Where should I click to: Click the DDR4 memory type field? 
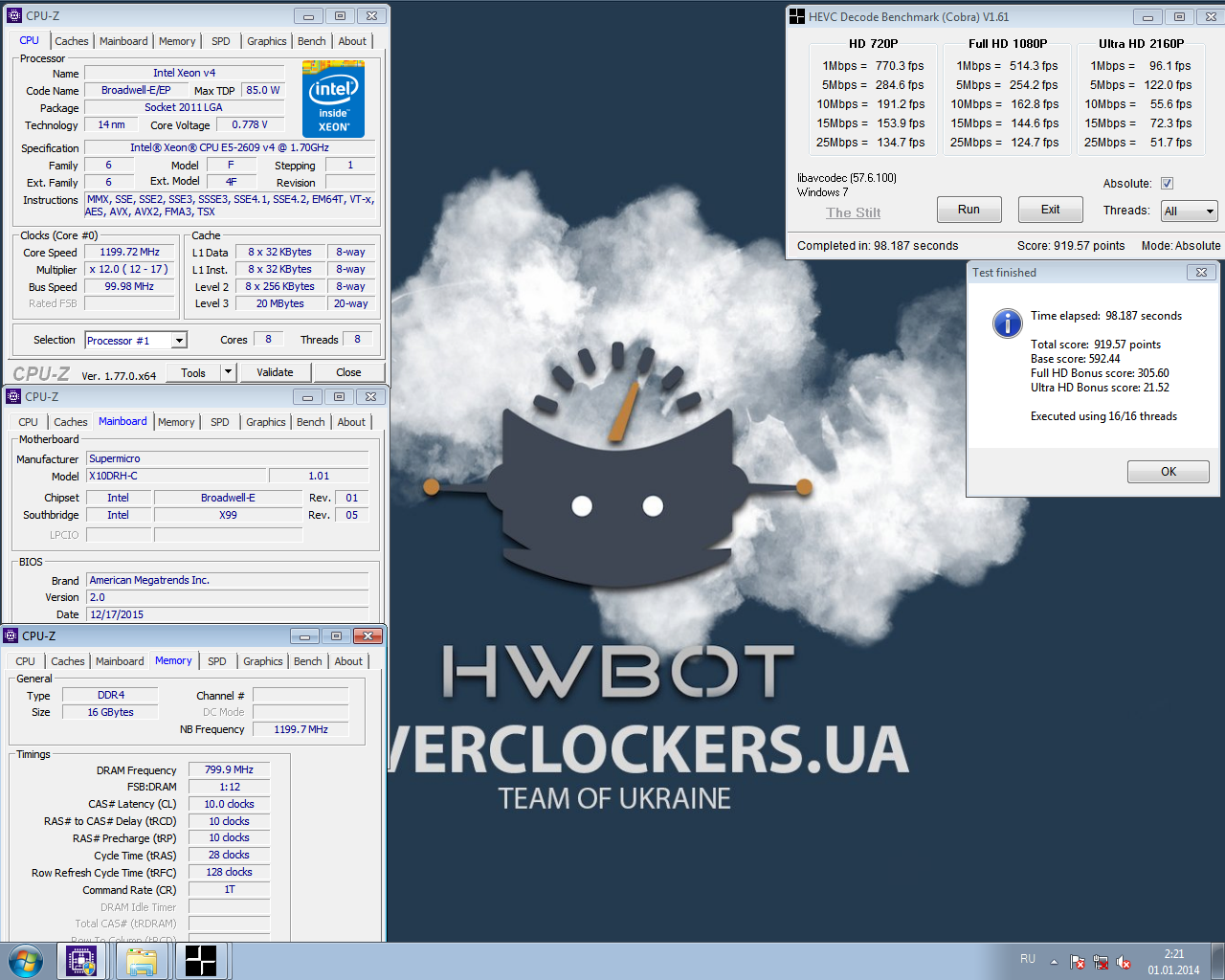[111, 695]
